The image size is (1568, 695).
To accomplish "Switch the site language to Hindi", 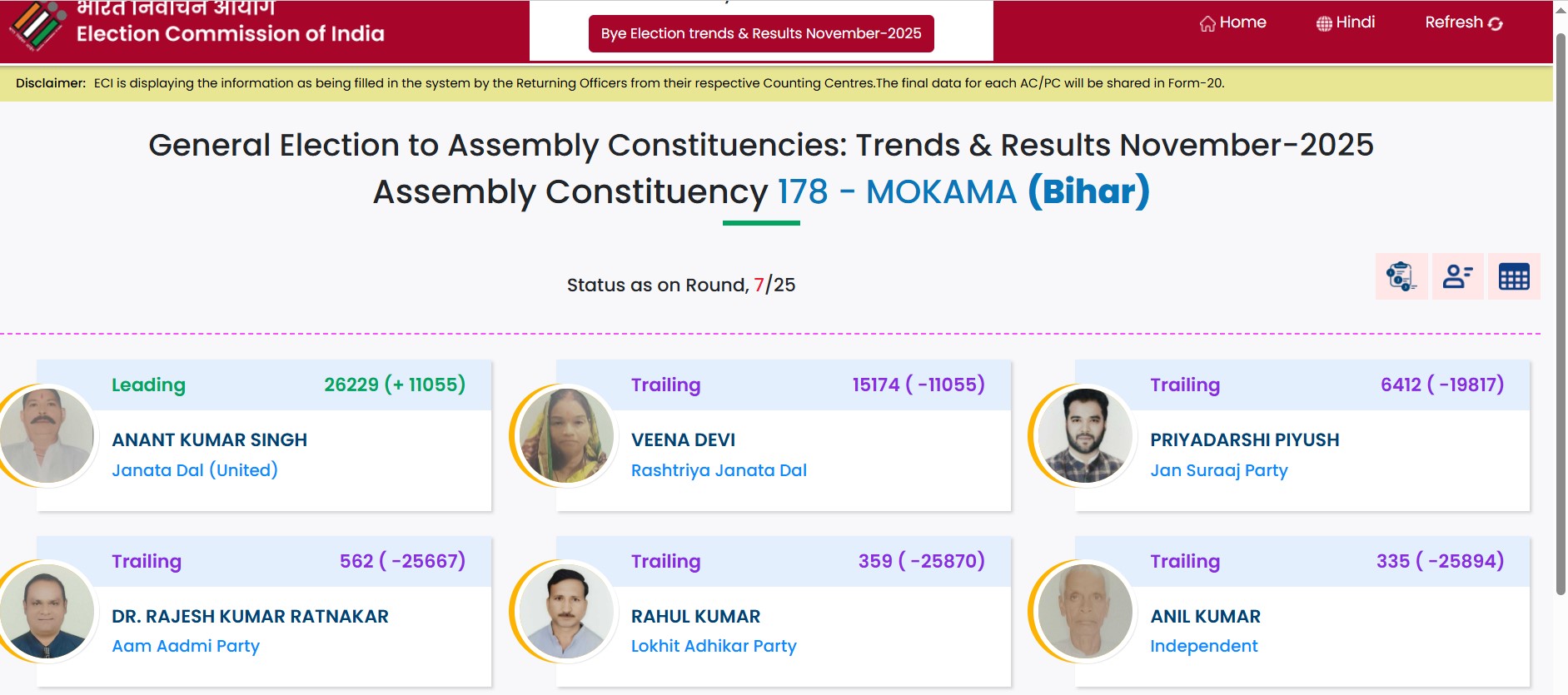I will point(1355,22).
